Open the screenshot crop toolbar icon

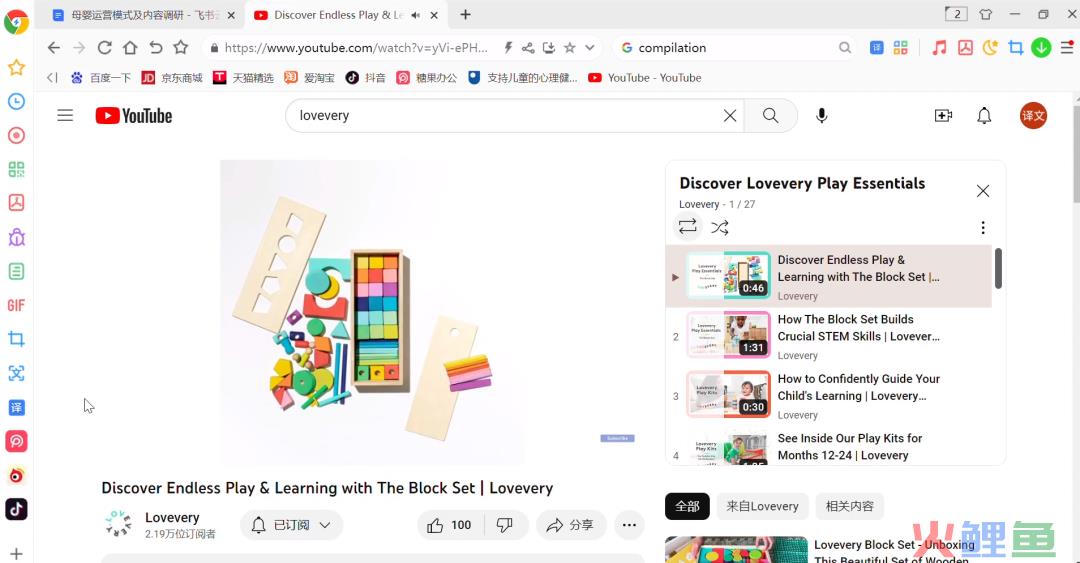coord(1016,48)
